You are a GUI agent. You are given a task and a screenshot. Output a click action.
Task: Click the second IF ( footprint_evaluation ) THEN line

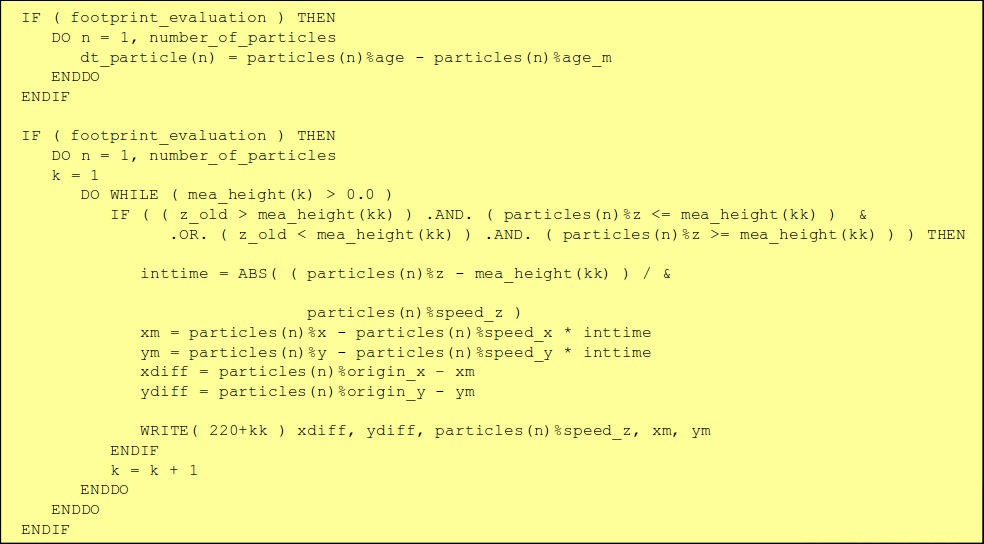tap(179, 136)
